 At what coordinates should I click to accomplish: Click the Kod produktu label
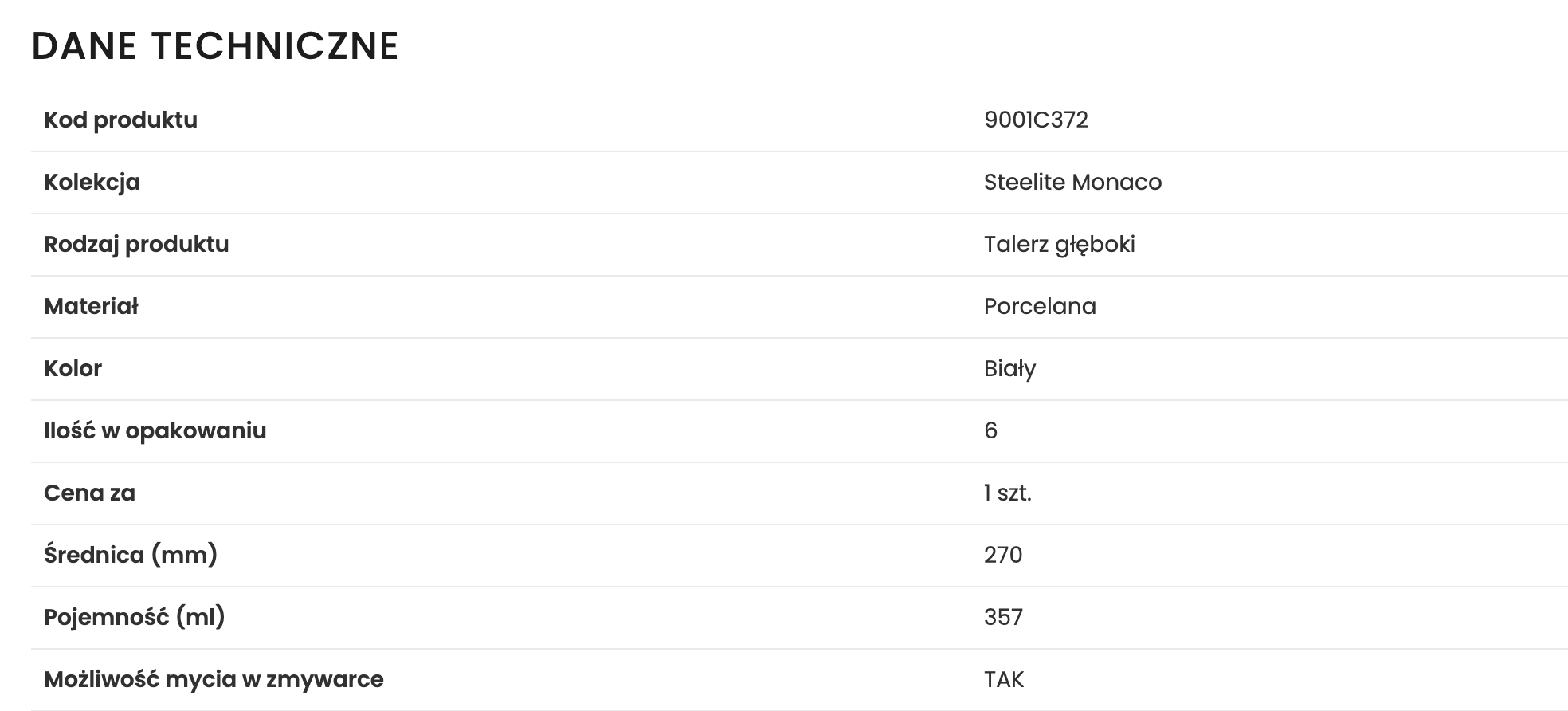point(120,120)
